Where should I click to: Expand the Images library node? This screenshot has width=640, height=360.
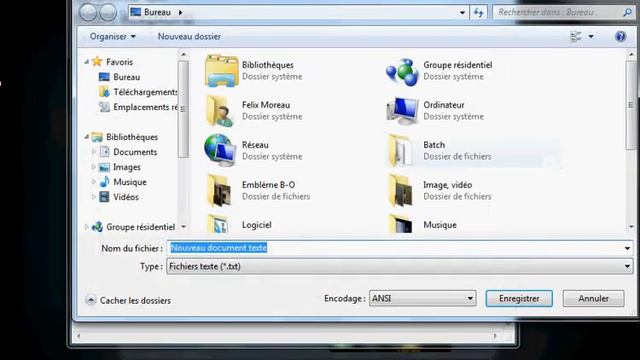[x=93, y=167]
